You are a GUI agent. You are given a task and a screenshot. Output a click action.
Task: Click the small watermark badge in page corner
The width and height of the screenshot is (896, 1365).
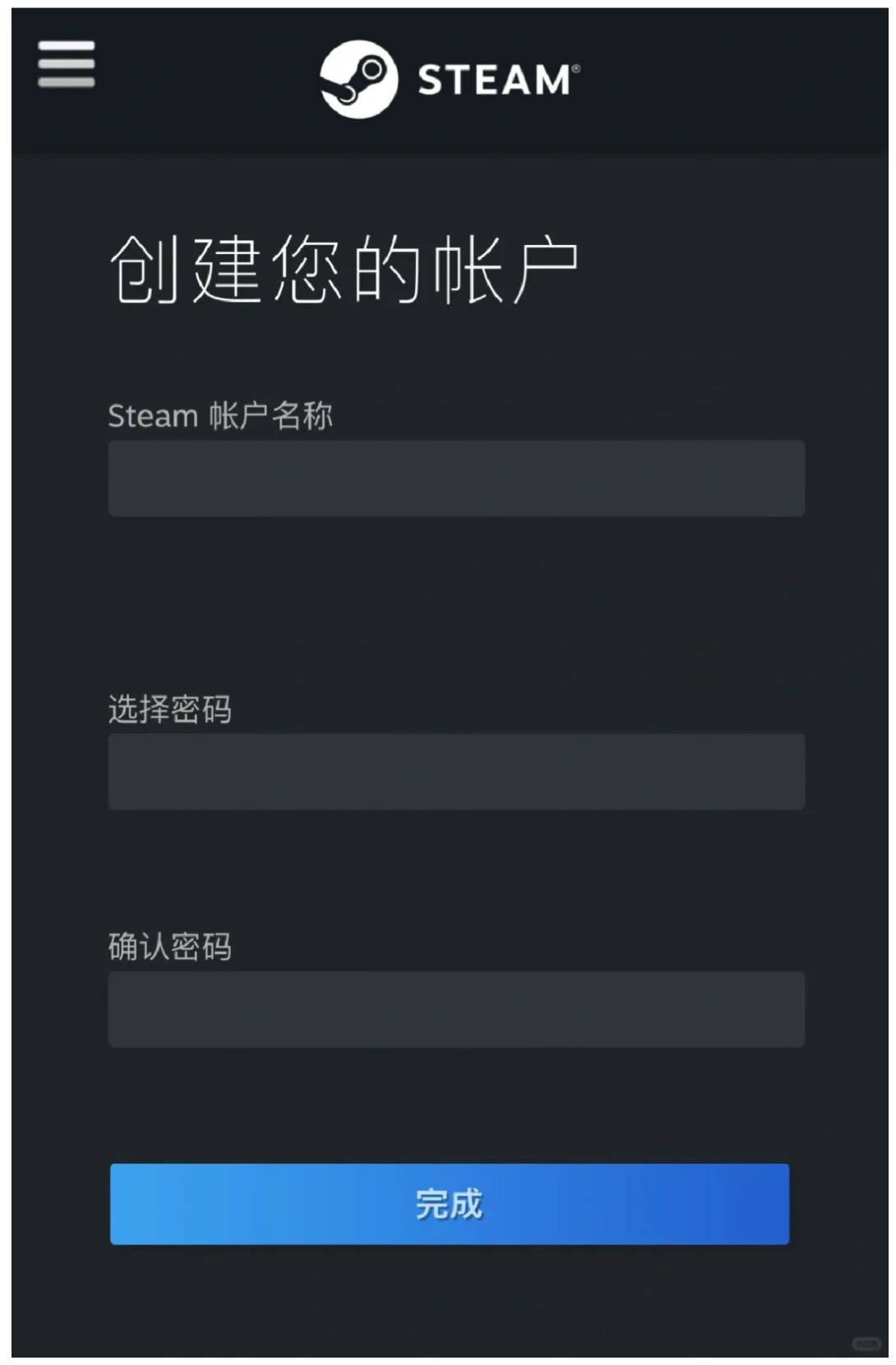[x=866, y=1344]
